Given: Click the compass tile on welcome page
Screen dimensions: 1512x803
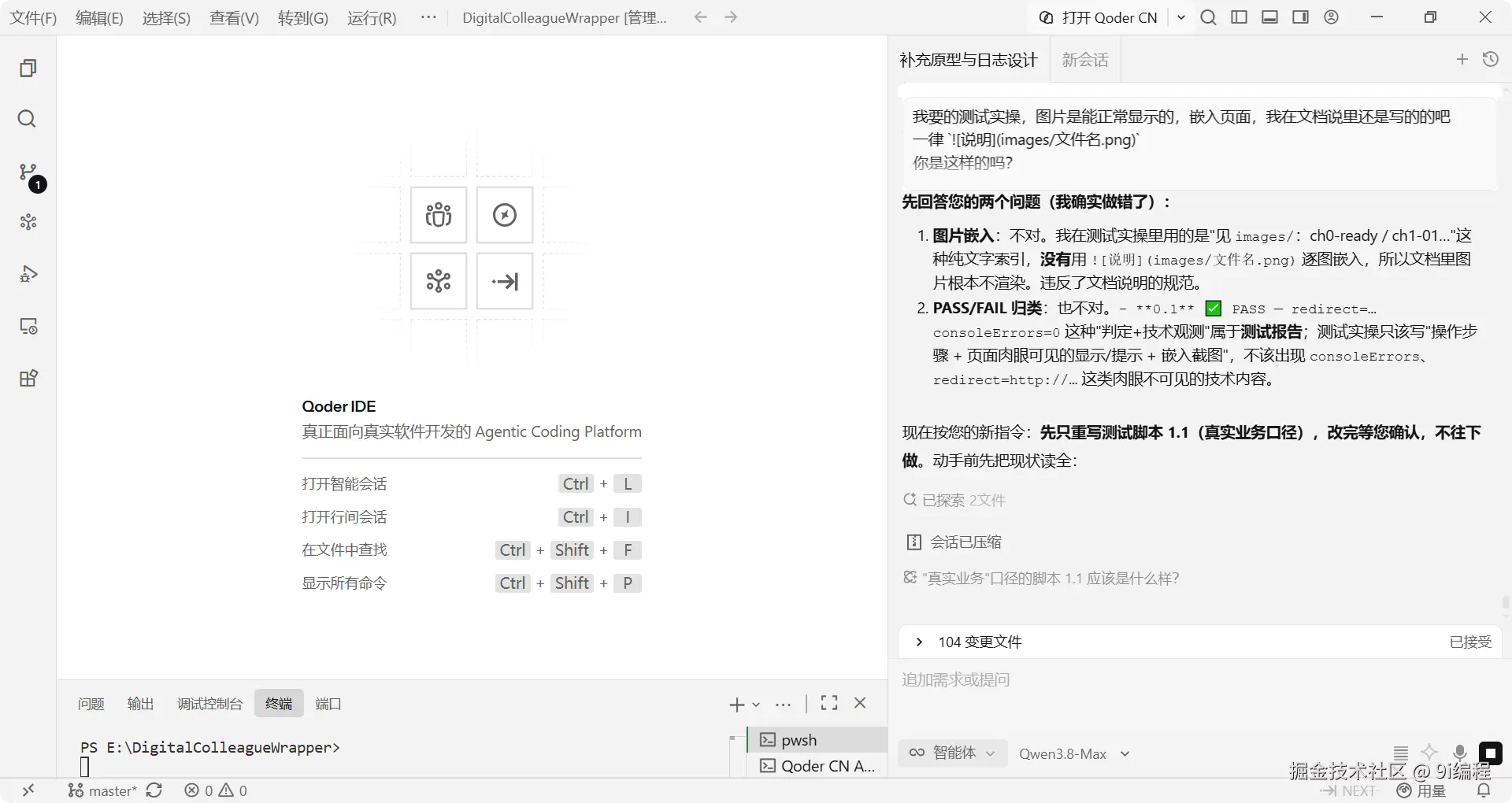Looking at the screenshot, I should click(x=505, y=215).
